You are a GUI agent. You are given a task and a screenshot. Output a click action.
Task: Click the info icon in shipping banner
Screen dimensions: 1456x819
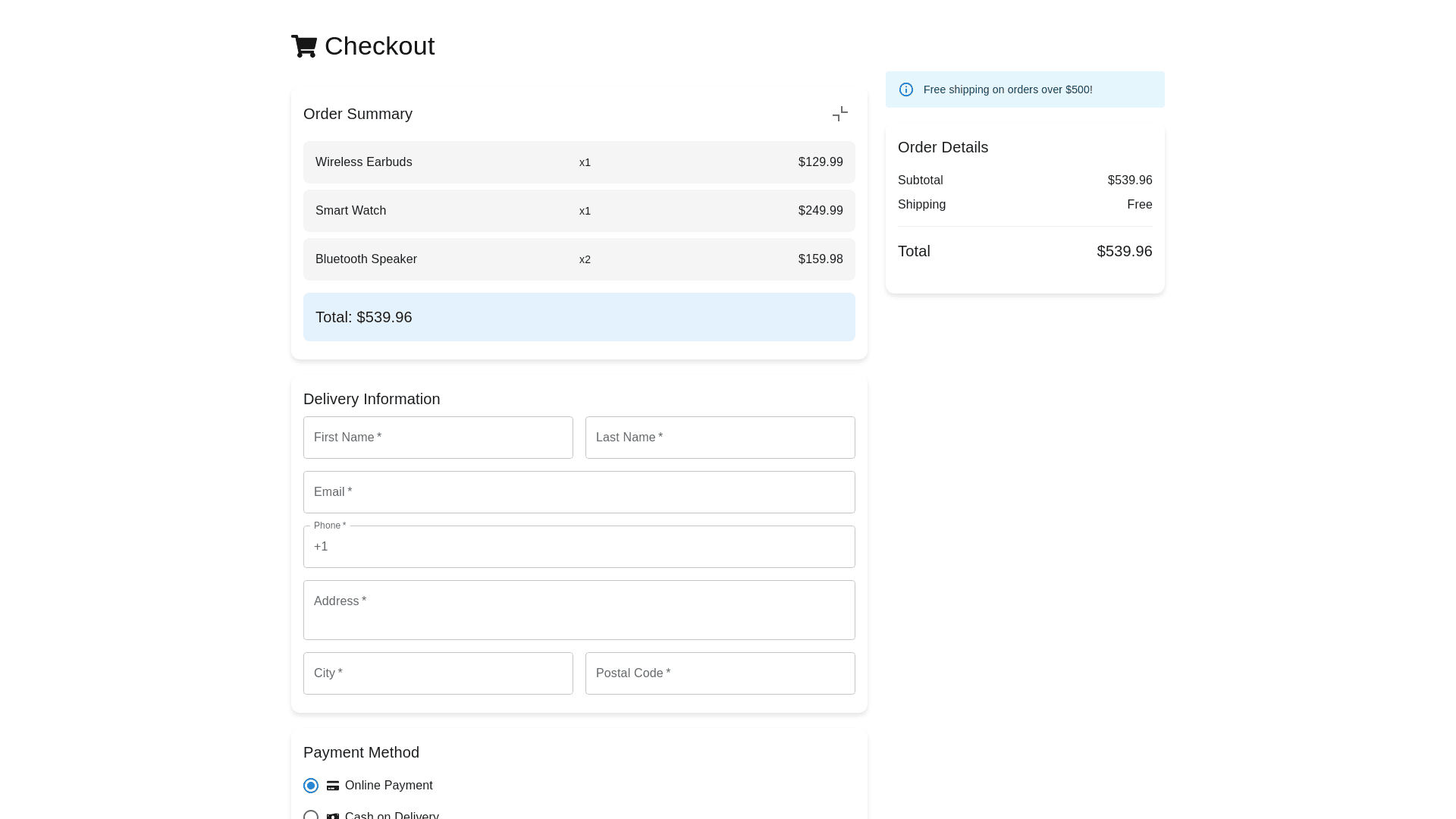905,89
